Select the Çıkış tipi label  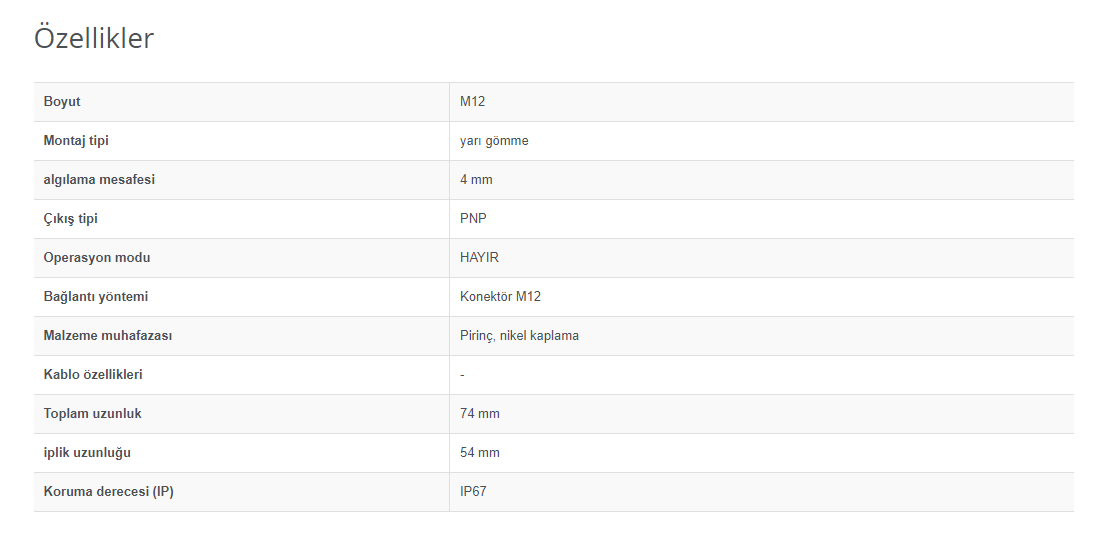pos(71,219)
